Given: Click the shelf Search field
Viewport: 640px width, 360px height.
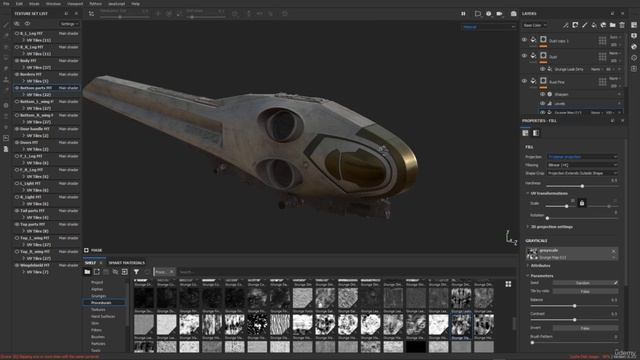Looking at the screenshot, I should click(343, 272).
